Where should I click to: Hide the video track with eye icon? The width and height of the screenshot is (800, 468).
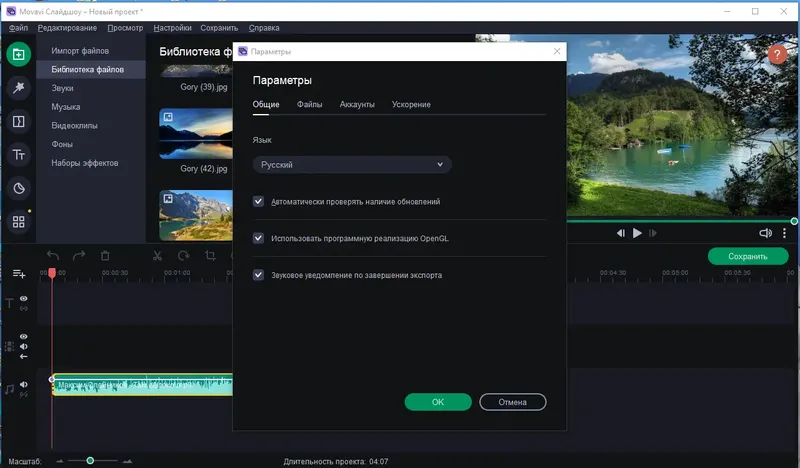pos(23,337)
